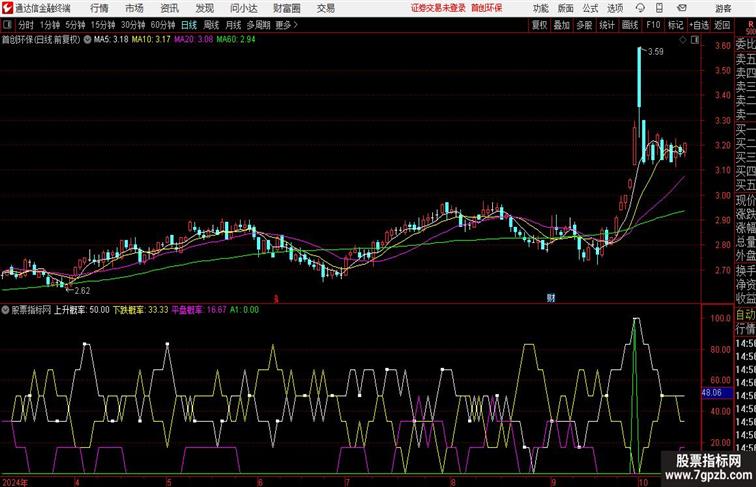Screen dimensions: 756x487
Task: Expand sub-indicator 股票指标网 dropdown arrow
Action: coord(5,310)
